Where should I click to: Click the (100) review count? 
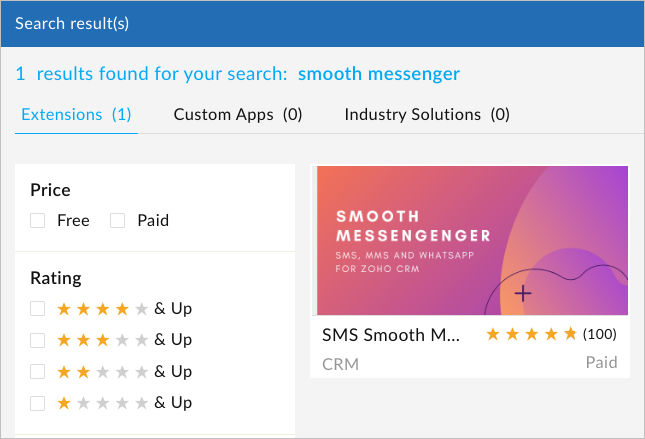599,334
